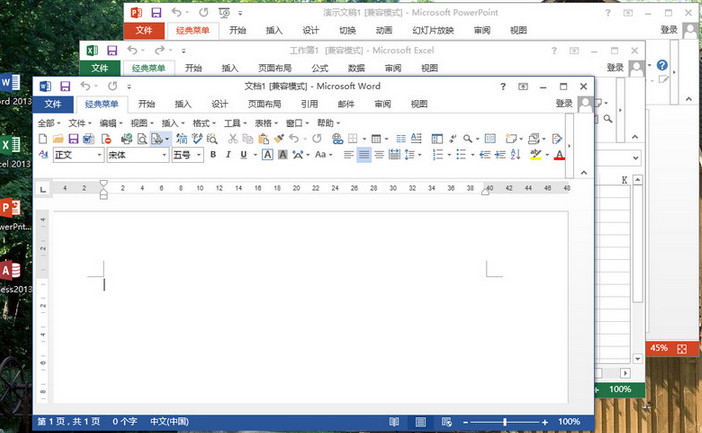
Task: Align text left in Word toolbar
Action: (349, 155)
